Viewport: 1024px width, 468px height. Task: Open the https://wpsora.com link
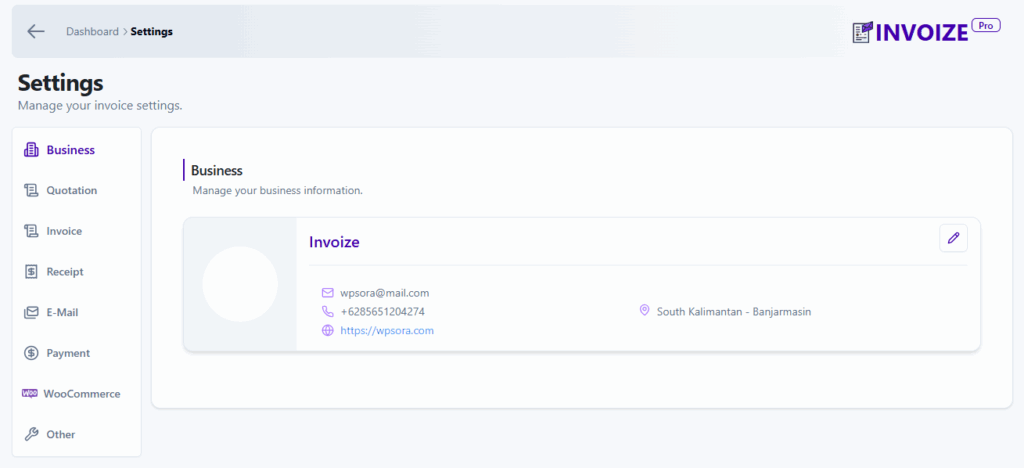pyautogui.click(x=387, y=330)
